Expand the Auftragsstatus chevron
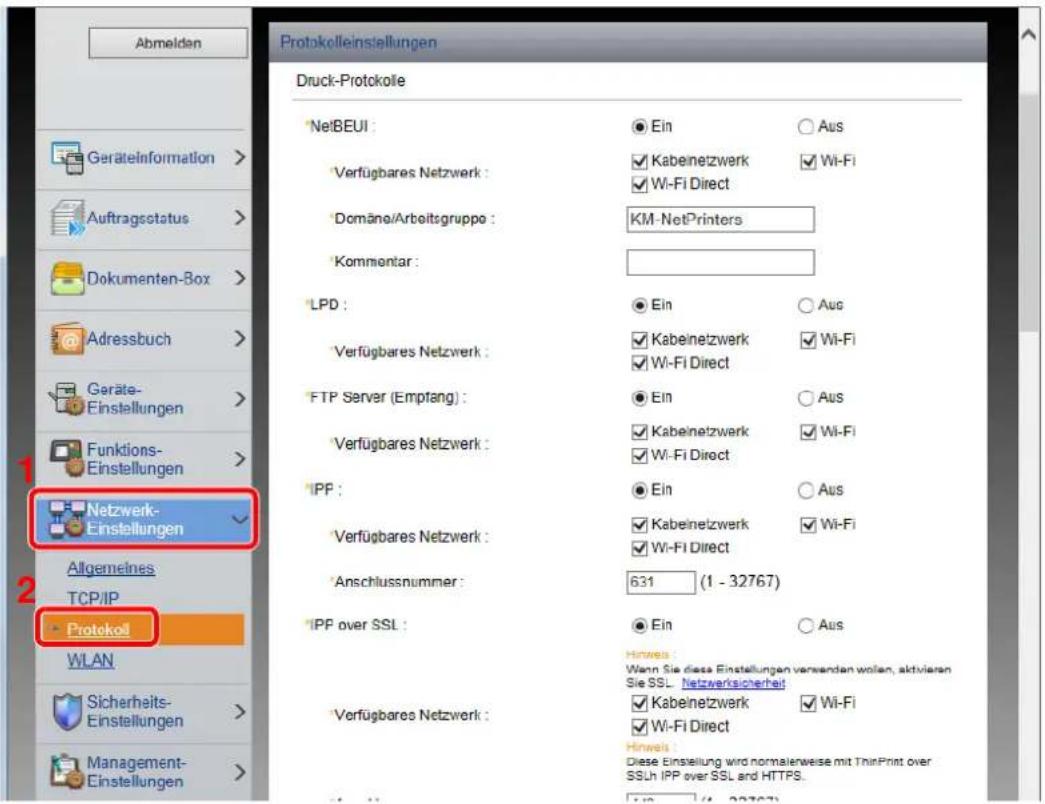Viewport: 1045px width, 804px height. pos(240,218)
